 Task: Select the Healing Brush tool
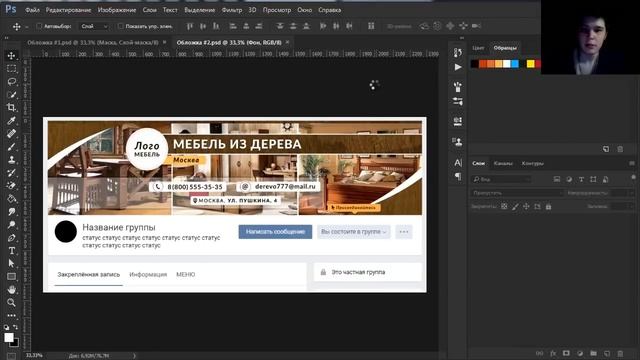[11, 133]
